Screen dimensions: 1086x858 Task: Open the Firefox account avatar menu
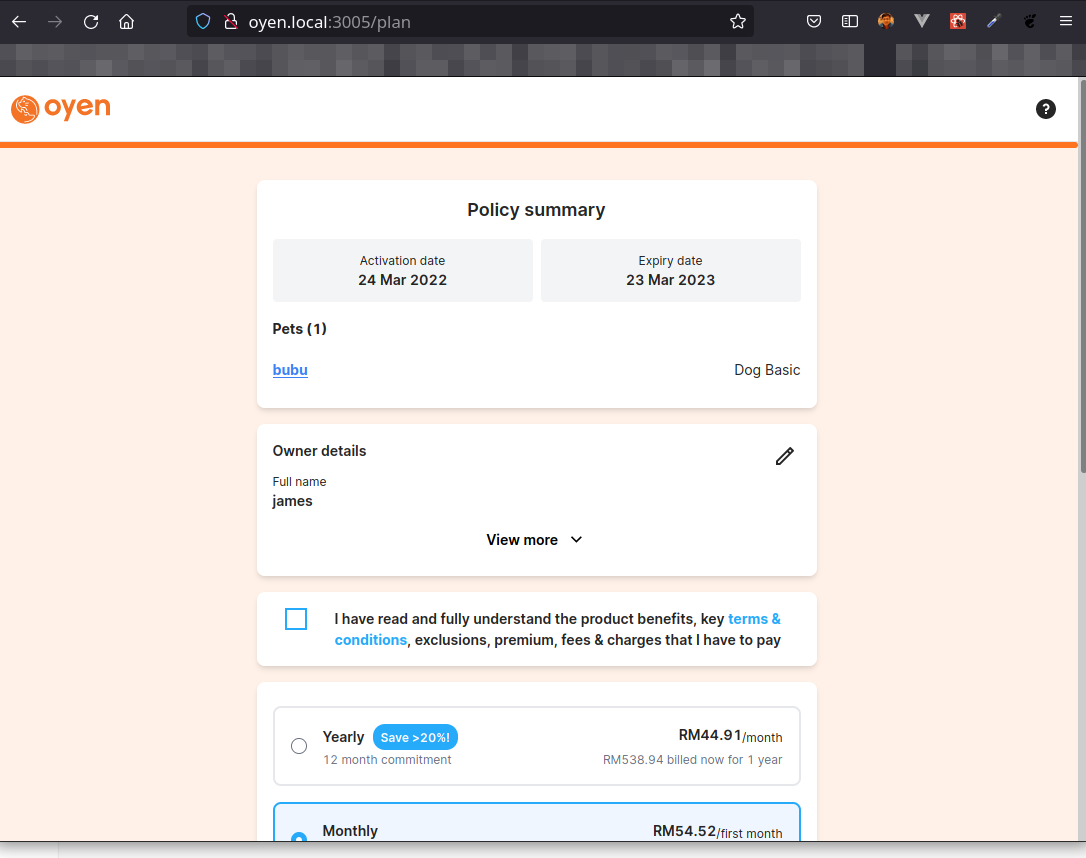[886, 21]
